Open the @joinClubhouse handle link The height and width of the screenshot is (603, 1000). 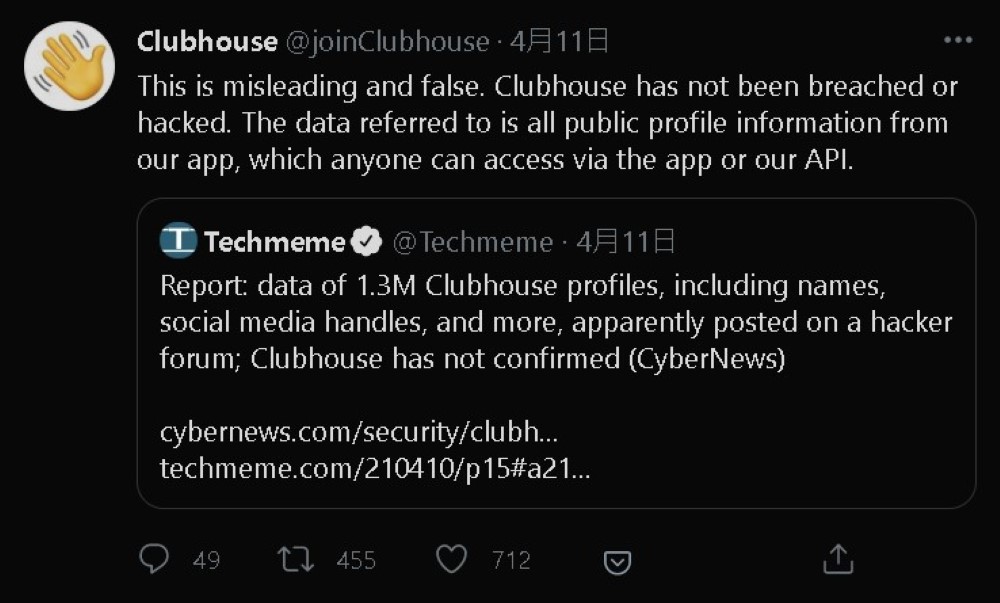click(x=388, y=42)
